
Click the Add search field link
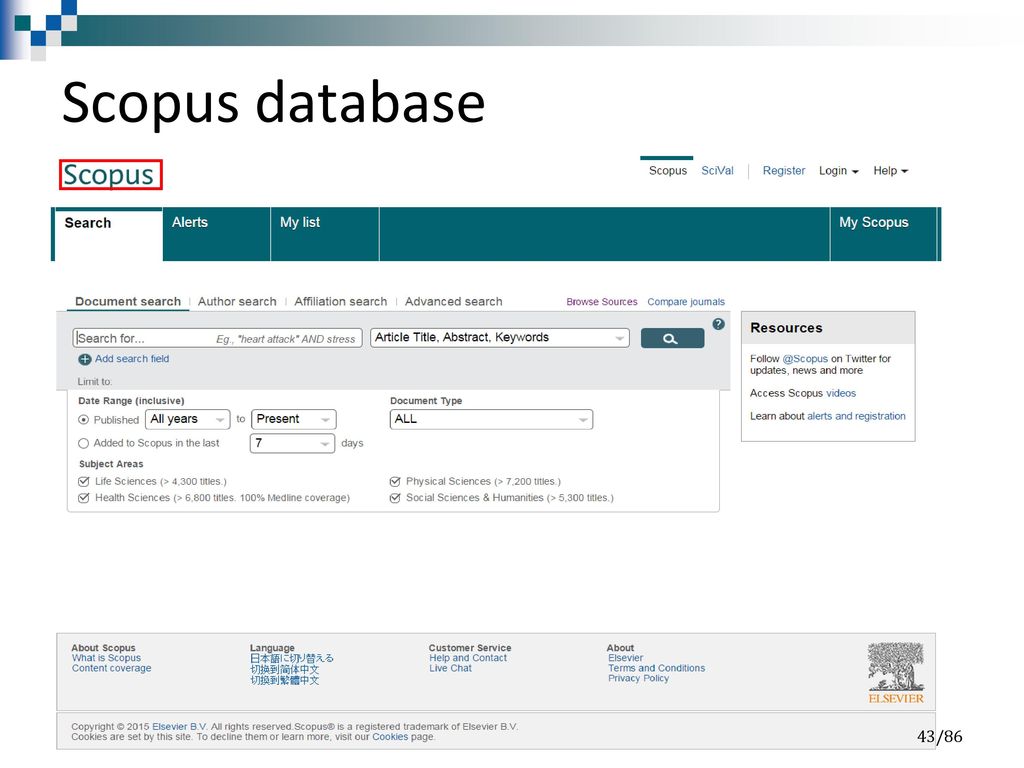point(132,359)
